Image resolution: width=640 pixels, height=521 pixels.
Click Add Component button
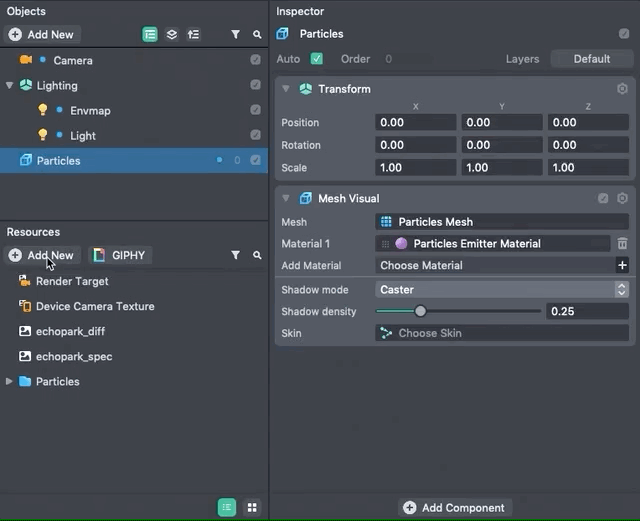[x=455, y=508]
